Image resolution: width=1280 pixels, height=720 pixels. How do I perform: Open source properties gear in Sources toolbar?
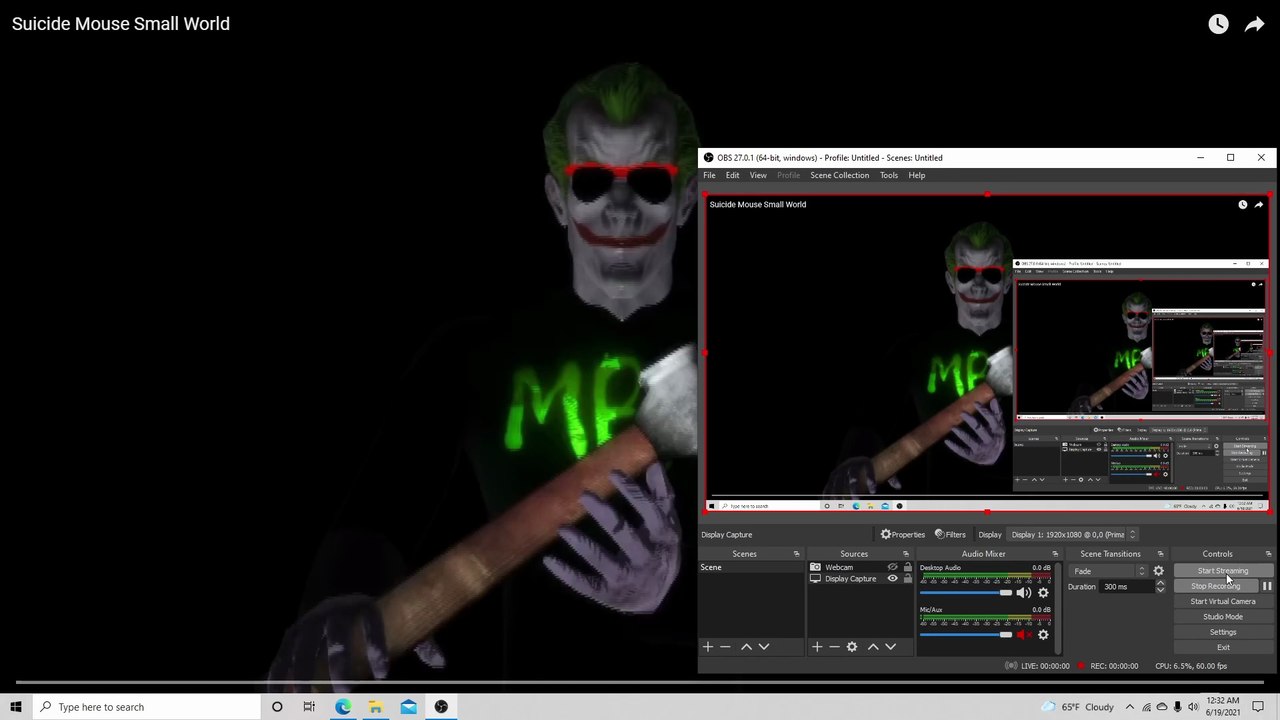click(x=852, y=647)
